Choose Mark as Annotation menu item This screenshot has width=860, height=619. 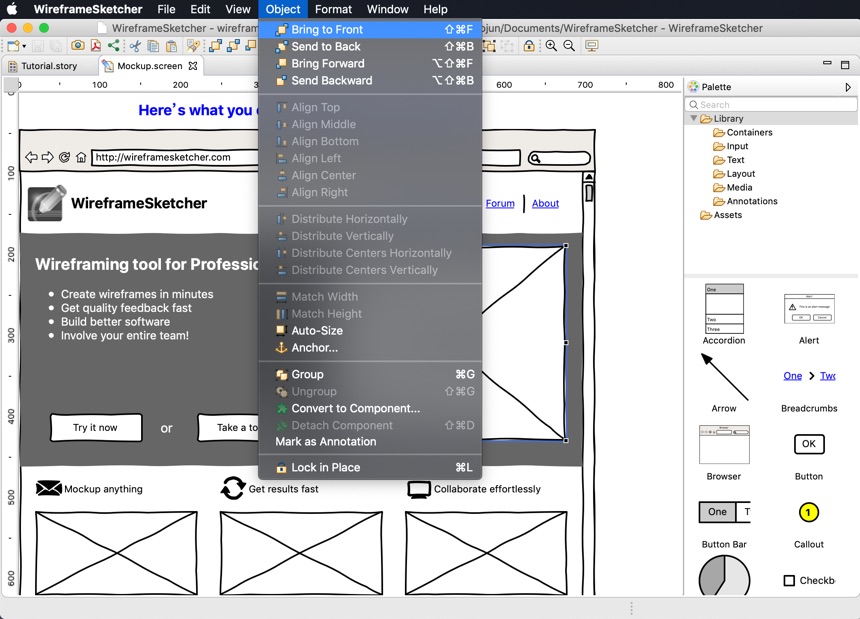pos(370,442)
